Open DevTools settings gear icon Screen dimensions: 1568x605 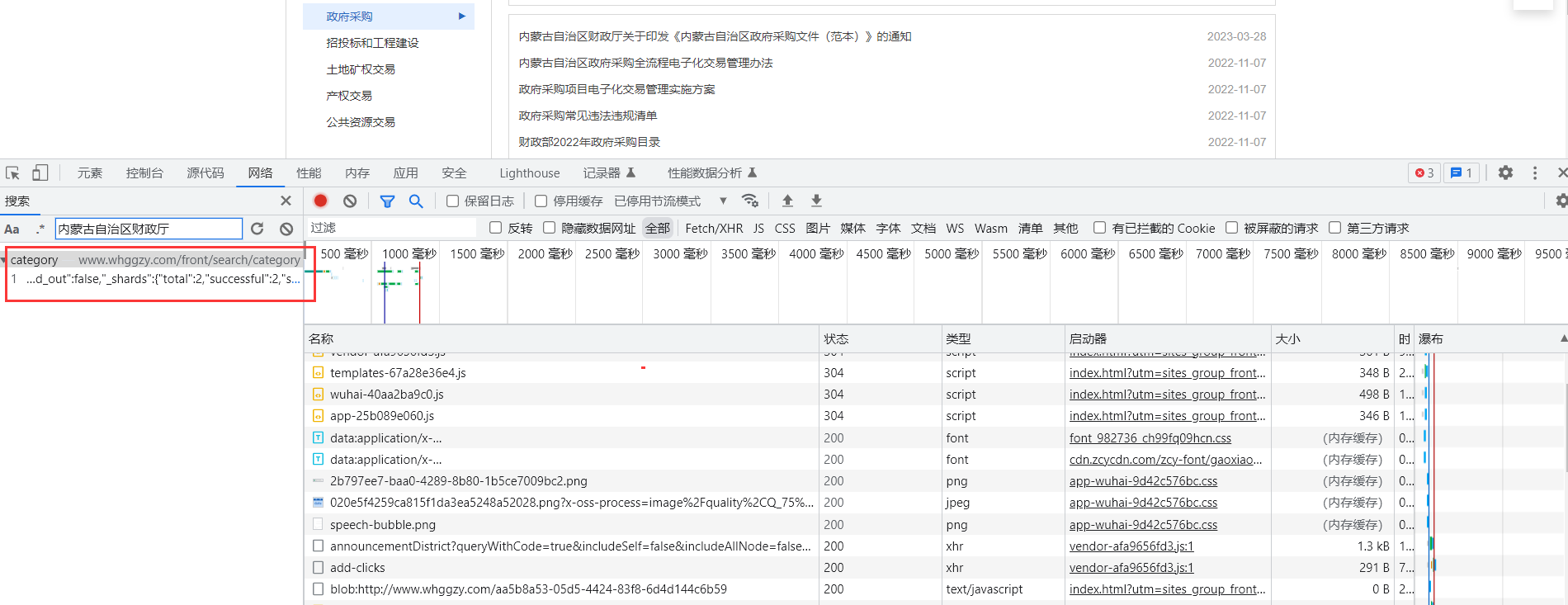click(x=1505, y=173)
